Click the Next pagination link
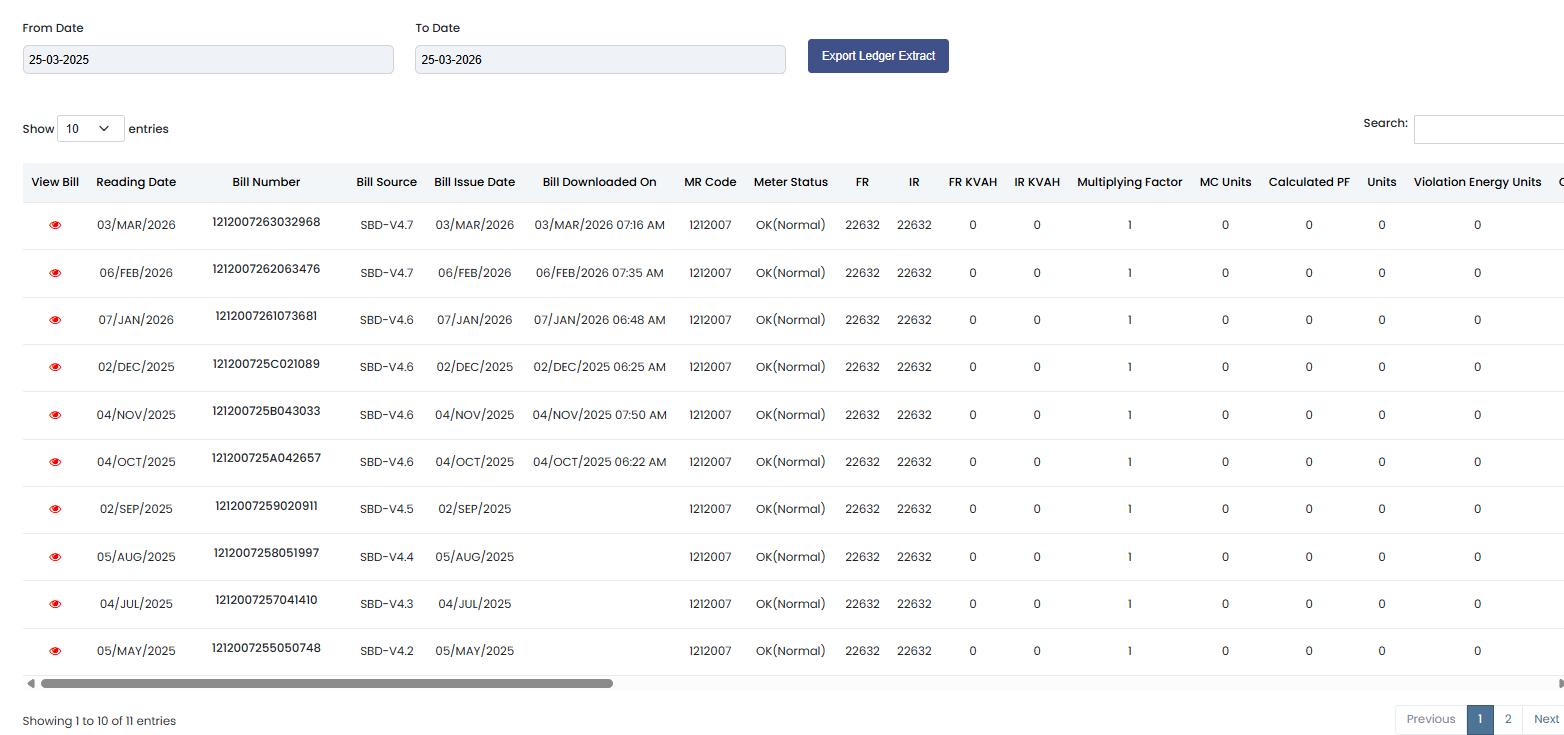Screen dimensions: 1564x735 (1545, 719)
